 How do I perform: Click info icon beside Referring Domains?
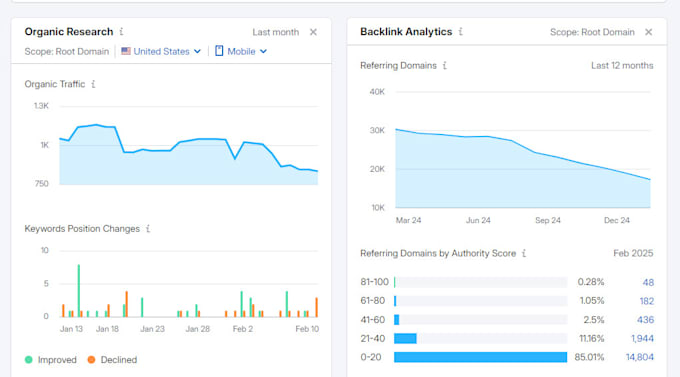click(x=445, y=66)
